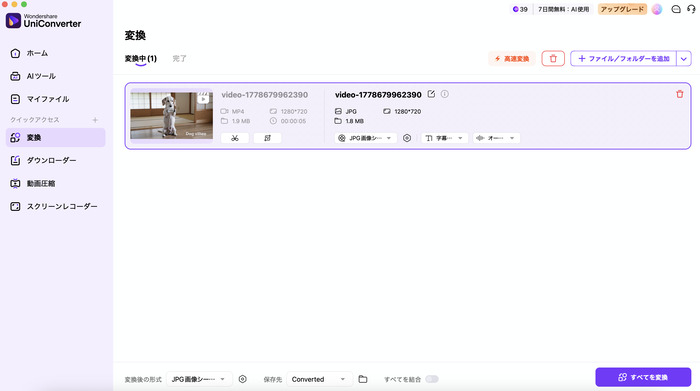Click ファイル/フォルダーを追加 button
700x391 pixels.
click(624, 58)
